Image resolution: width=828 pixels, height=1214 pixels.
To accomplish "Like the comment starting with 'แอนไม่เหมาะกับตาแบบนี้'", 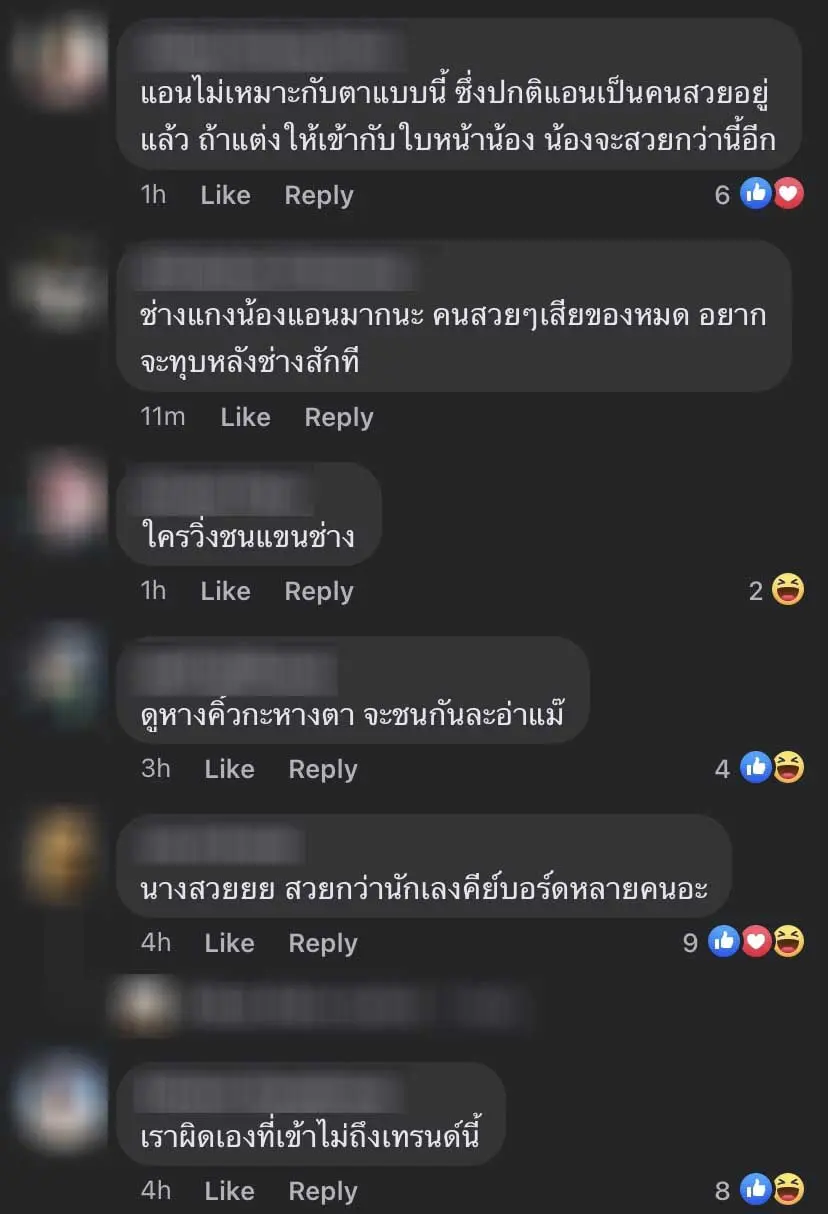I will (x=225, y=195).
